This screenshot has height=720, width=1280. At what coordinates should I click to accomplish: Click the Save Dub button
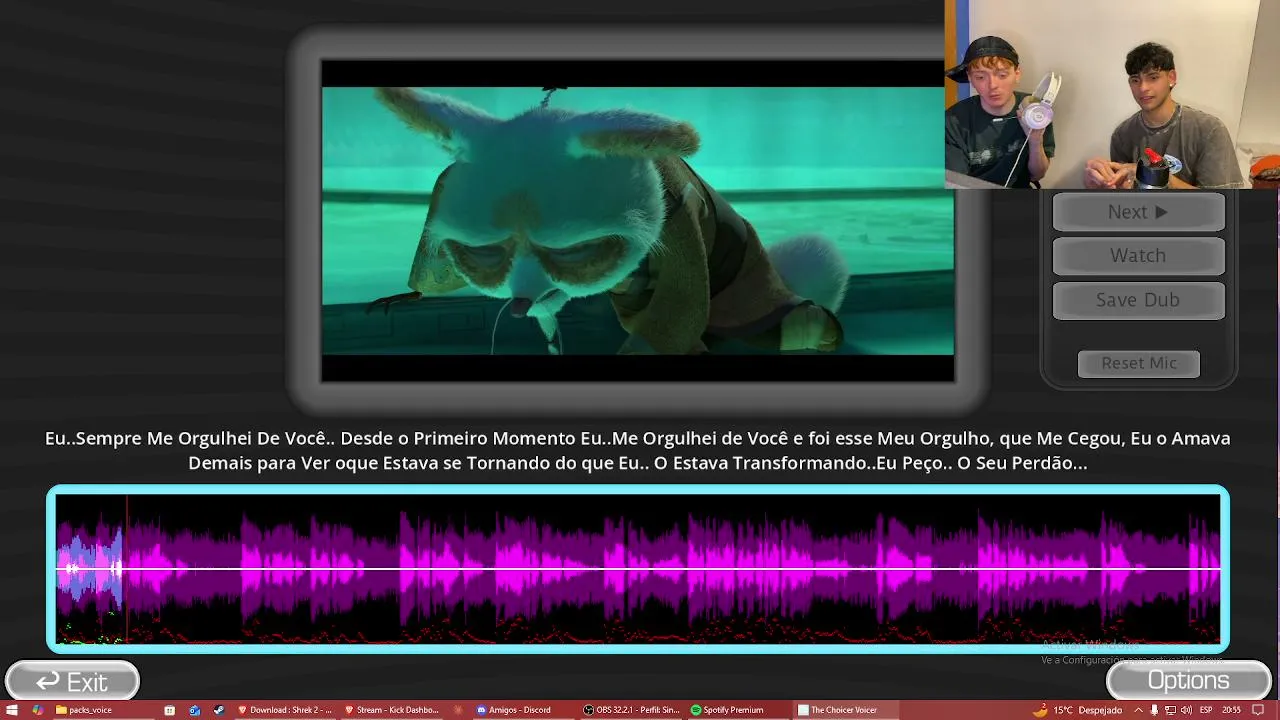tap(1138, 300)
